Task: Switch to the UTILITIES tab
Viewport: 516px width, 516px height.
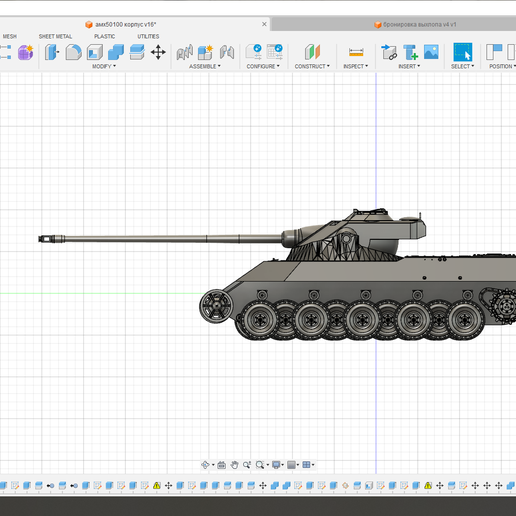Action: [x=148, y=36]
